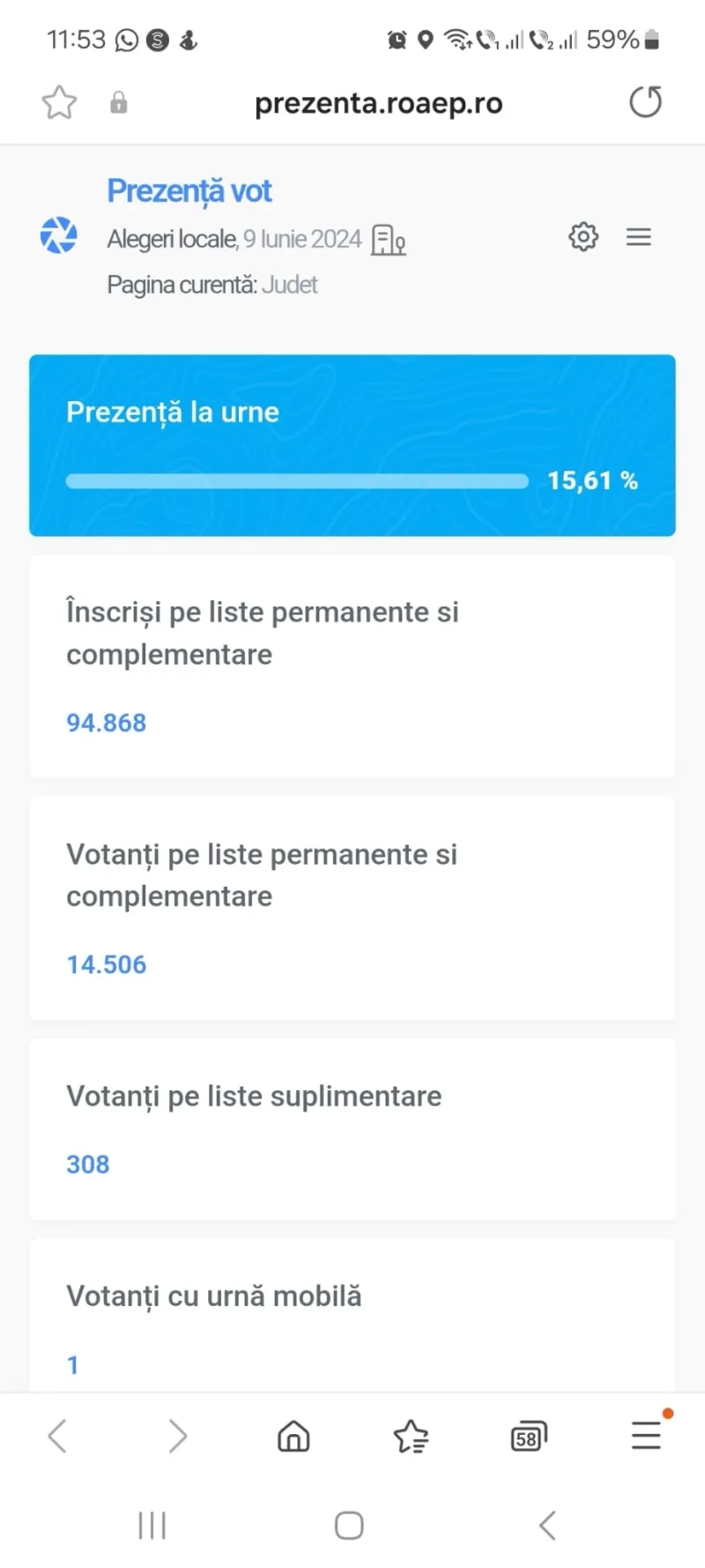Screen dimensions: 705x1568
Task: Tap the prezenta.roaep.ro address bar
Action: [x=379, y=103]
